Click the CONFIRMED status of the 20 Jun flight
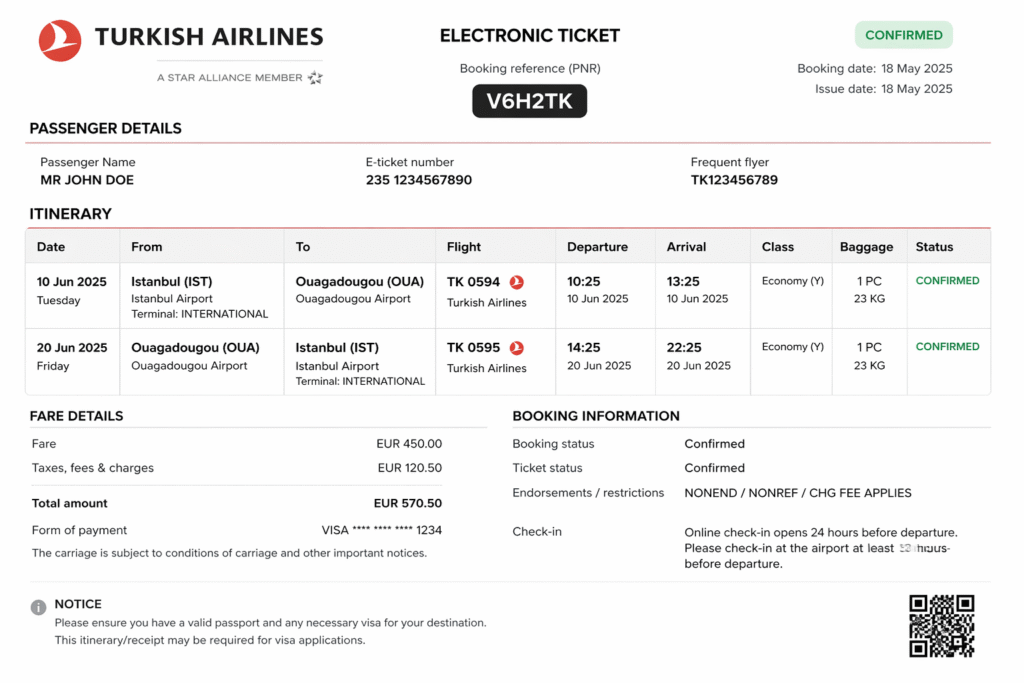Image resolution: width=1024 pixels, height=683 pixels. pyautogui.click(x=947, y=347)
